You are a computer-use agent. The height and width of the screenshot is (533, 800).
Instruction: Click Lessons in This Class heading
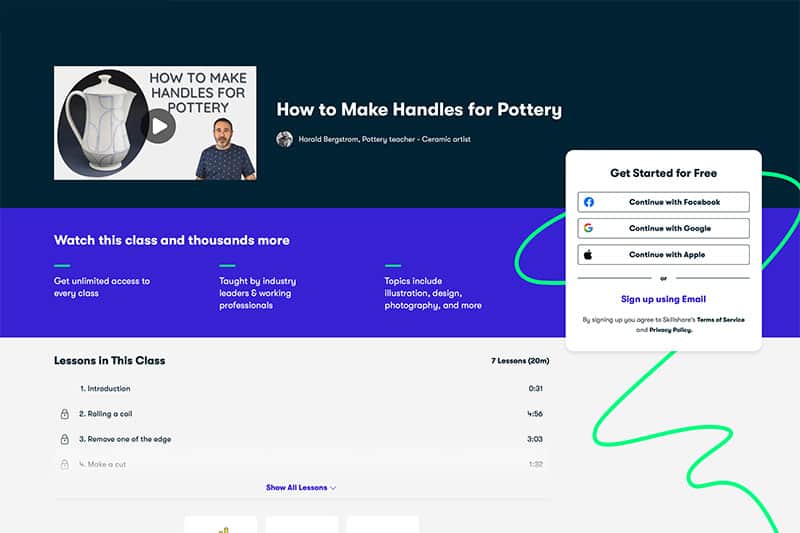click(109, 361)
